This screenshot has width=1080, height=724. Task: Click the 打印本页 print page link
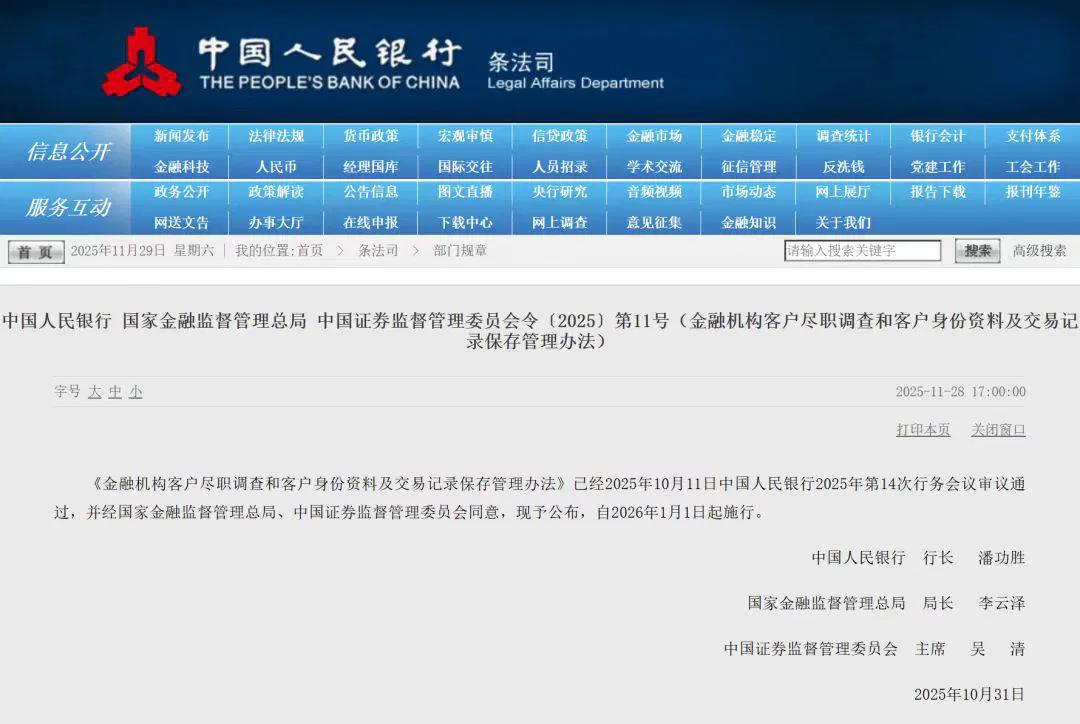pos(923,430)
